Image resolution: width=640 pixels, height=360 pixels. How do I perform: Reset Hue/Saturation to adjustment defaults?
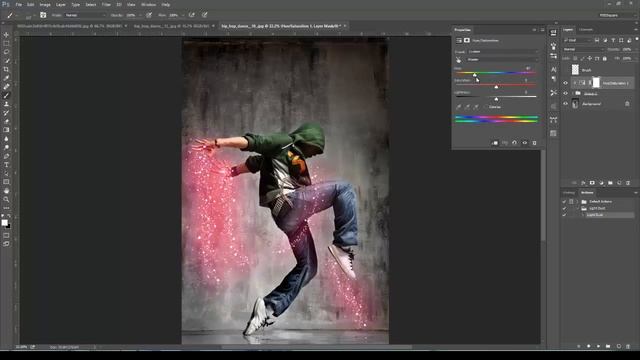[514, 143]
